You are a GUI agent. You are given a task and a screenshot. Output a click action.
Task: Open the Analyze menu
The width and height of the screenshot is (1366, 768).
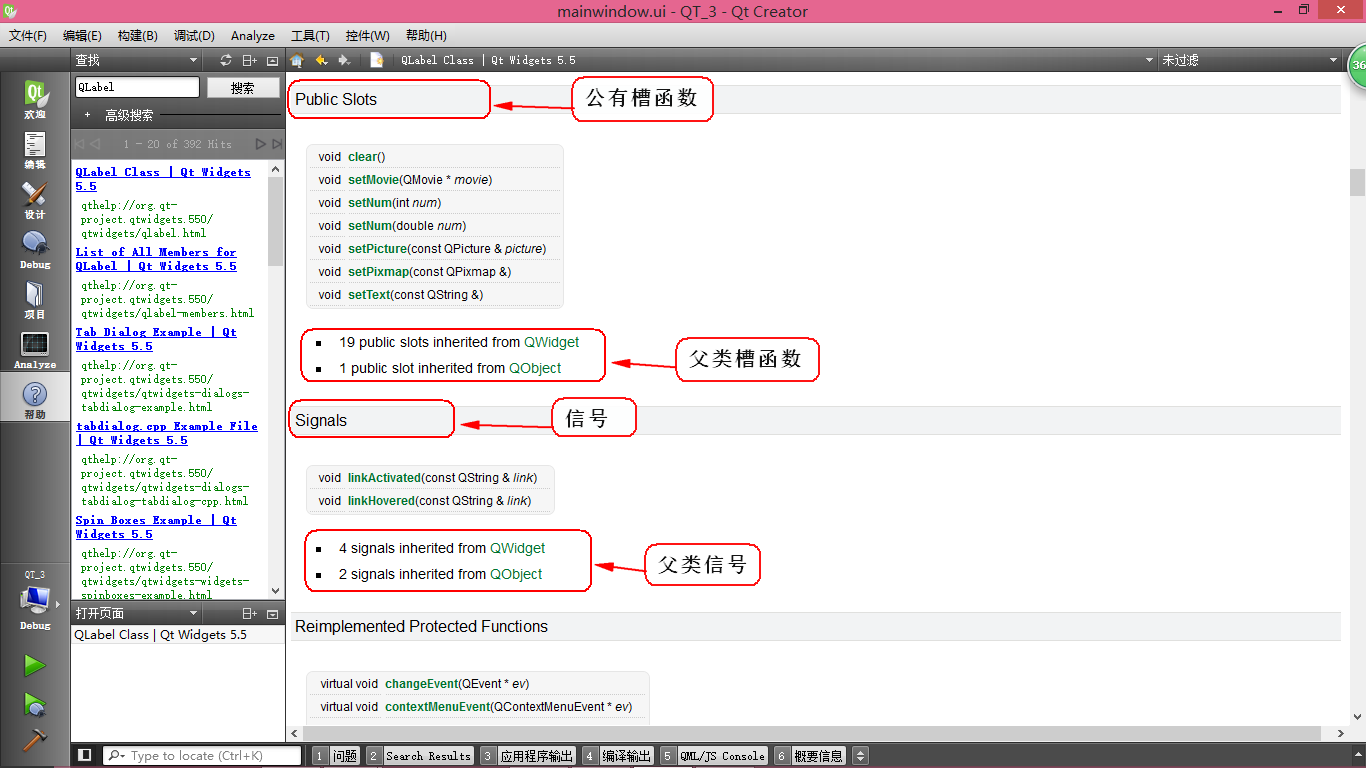[253, 35]
